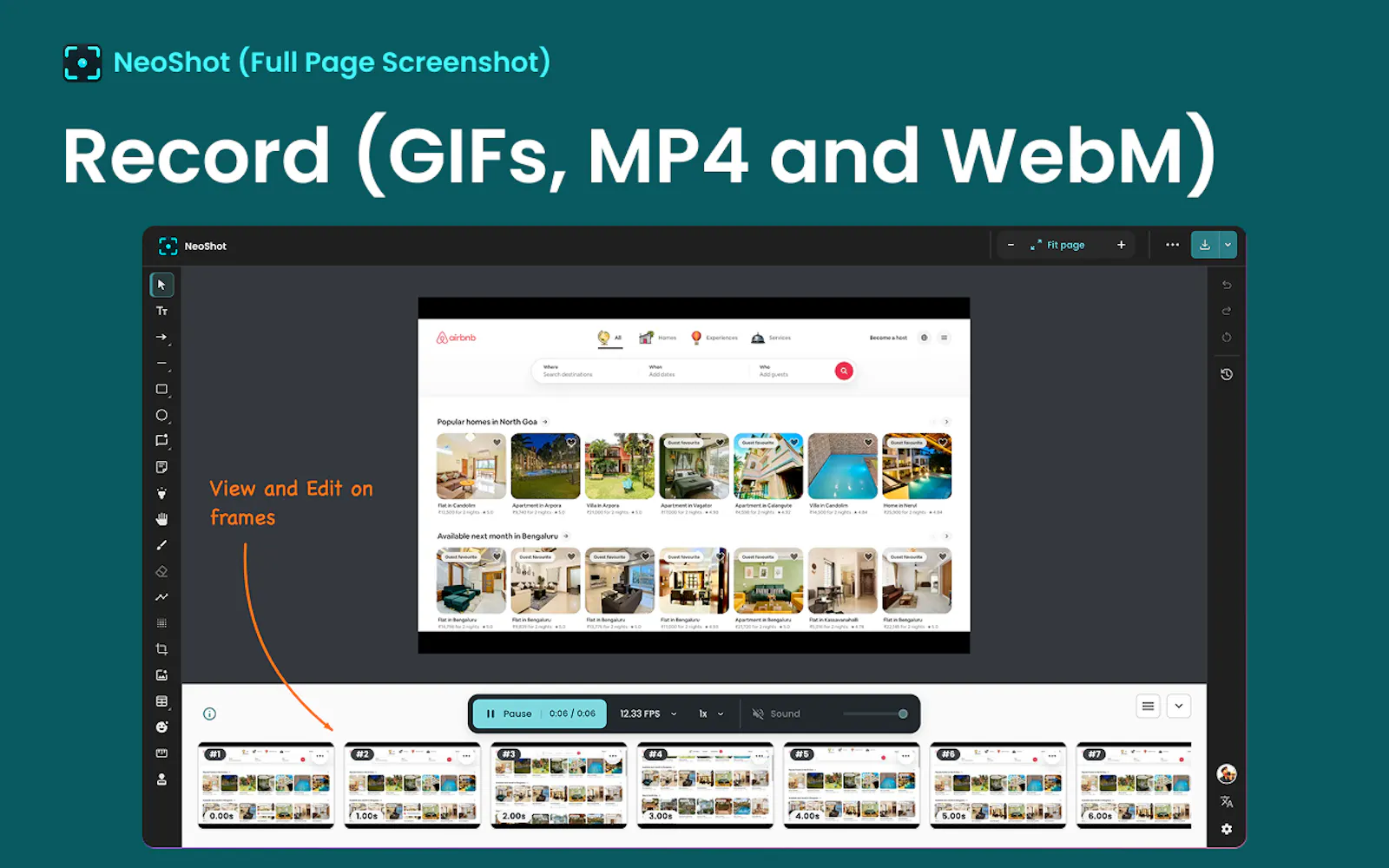Click the download button
The width and height of the screenshot is (1389, 868).
coord(1205,245)
